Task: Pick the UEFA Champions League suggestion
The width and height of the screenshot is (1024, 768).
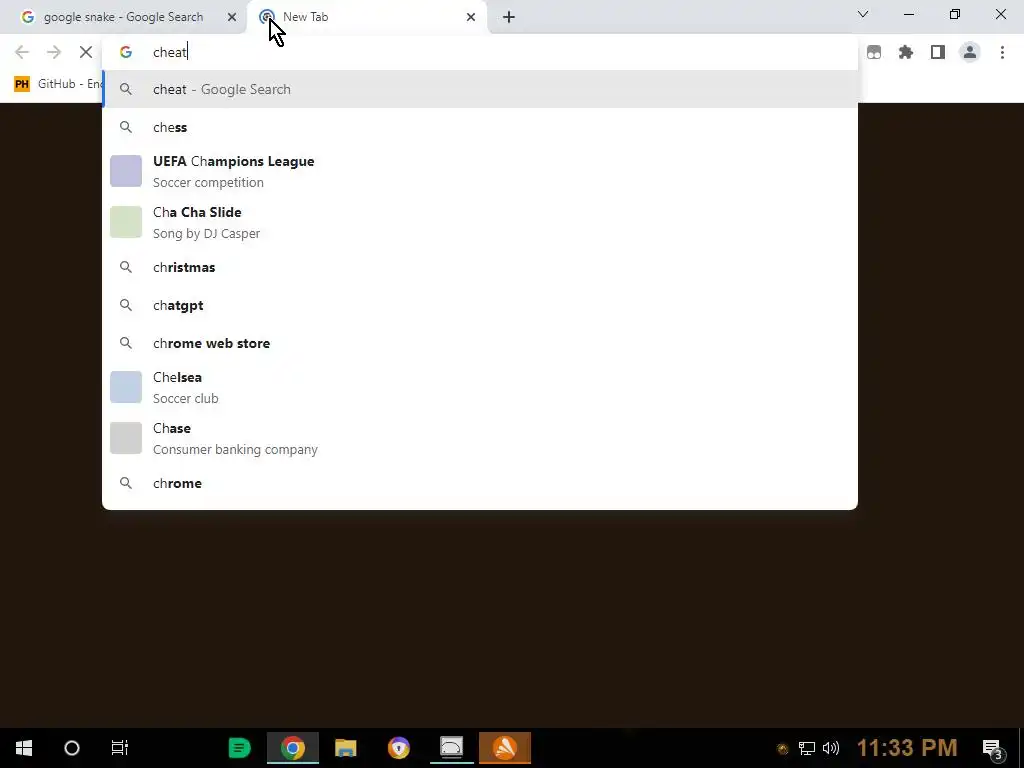Action: tap(480, 171)
